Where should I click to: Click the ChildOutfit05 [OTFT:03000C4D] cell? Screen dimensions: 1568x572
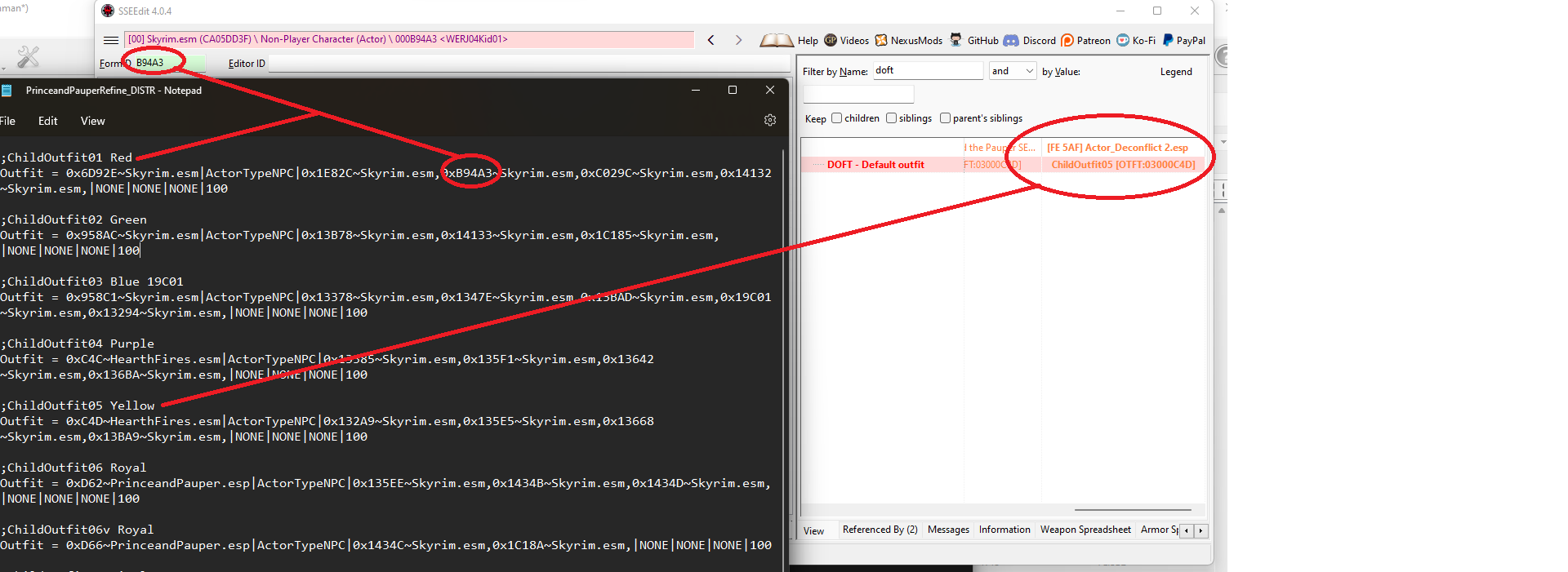tap(1123, 165)
